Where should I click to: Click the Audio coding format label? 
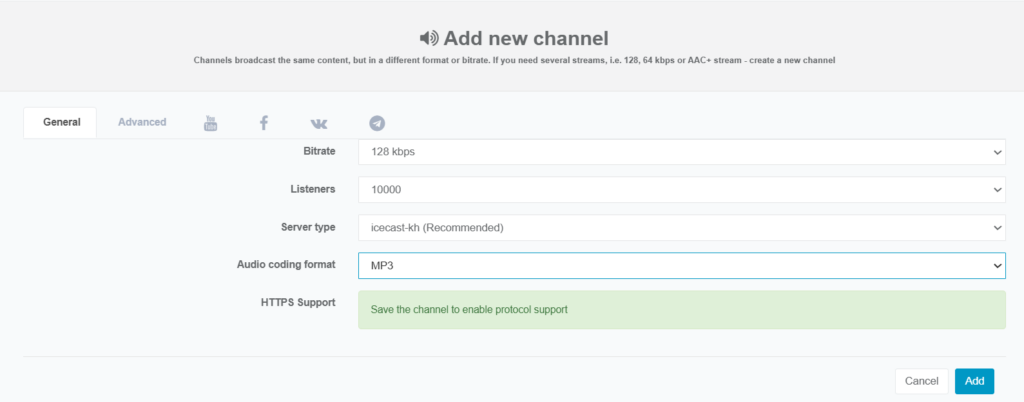[x=286, y=264]
